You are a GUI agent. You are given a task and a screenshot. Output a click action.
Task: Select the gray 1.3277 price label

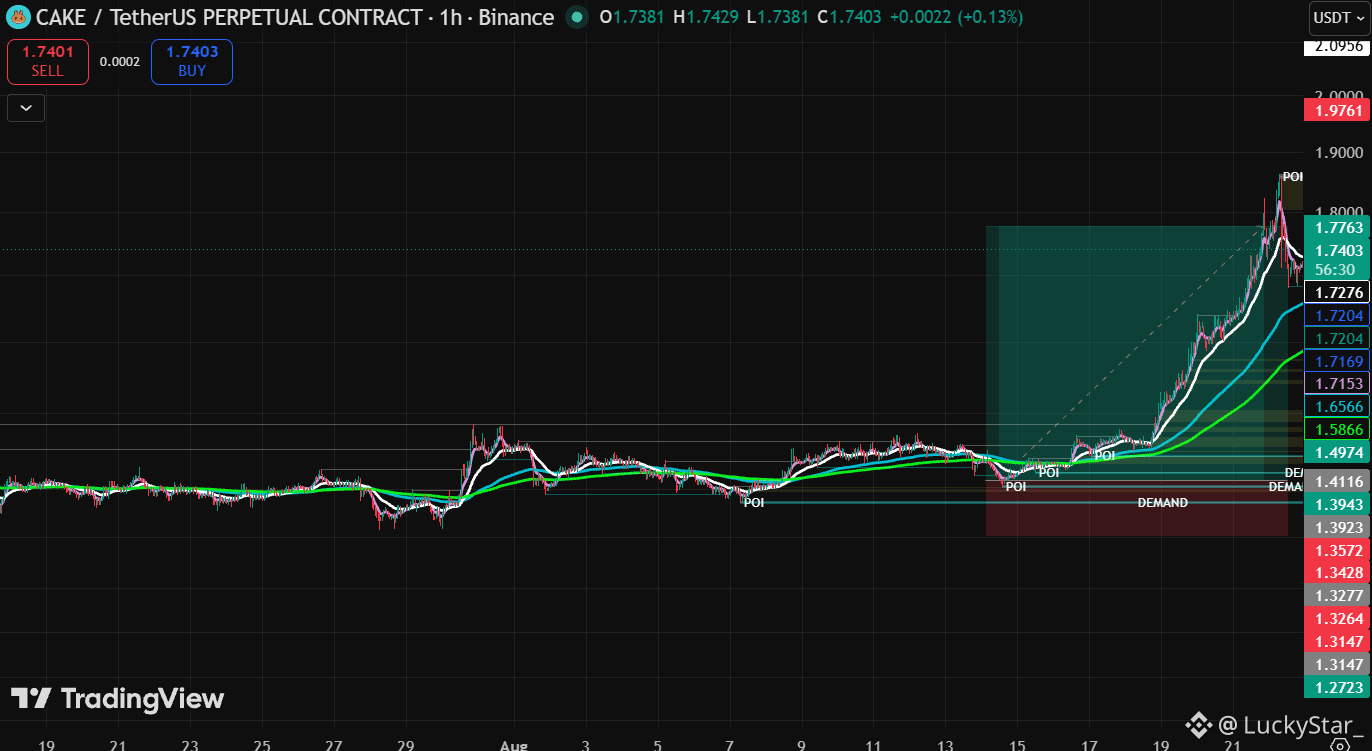tap(1339, 596)
